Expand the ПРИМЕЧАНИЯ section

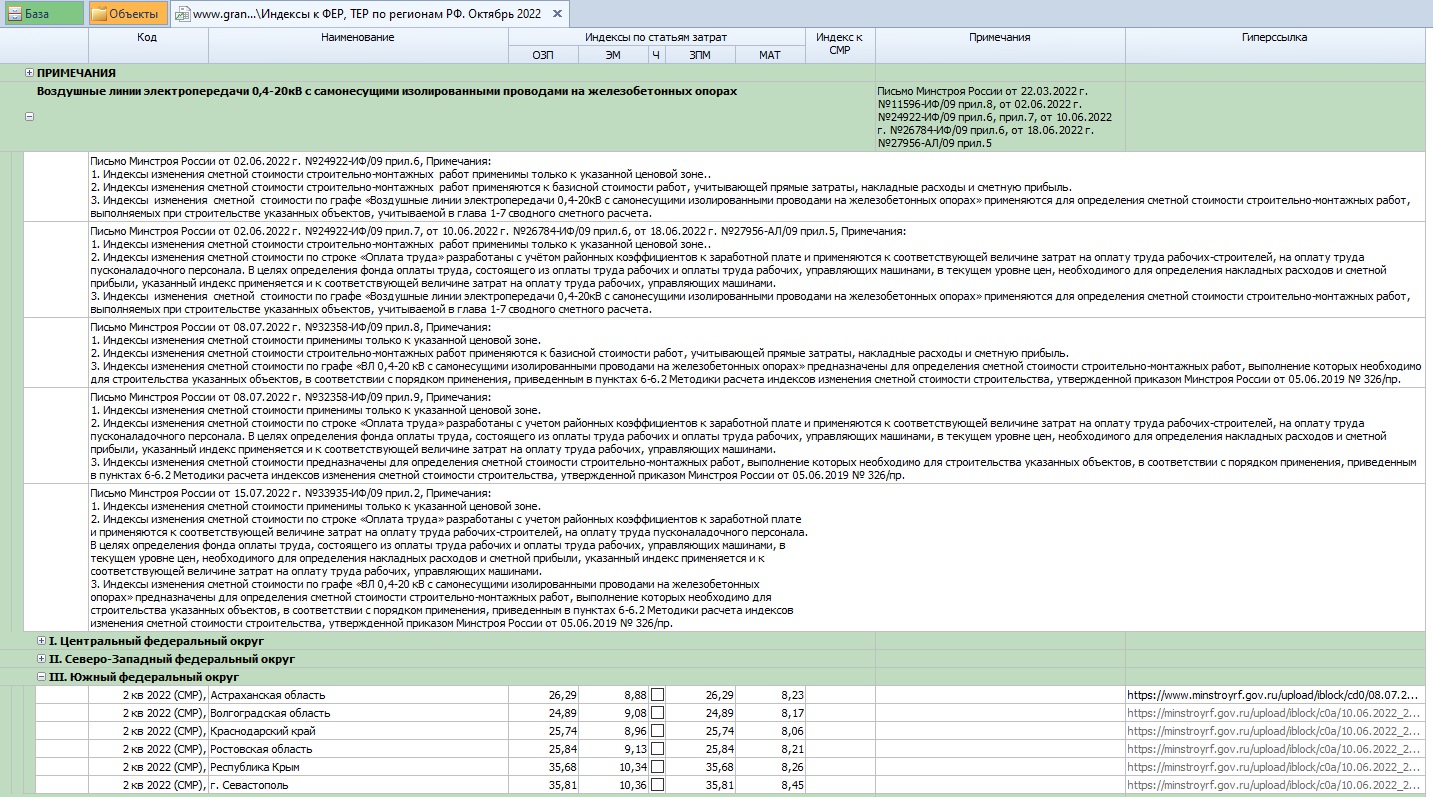click(29, 73)
